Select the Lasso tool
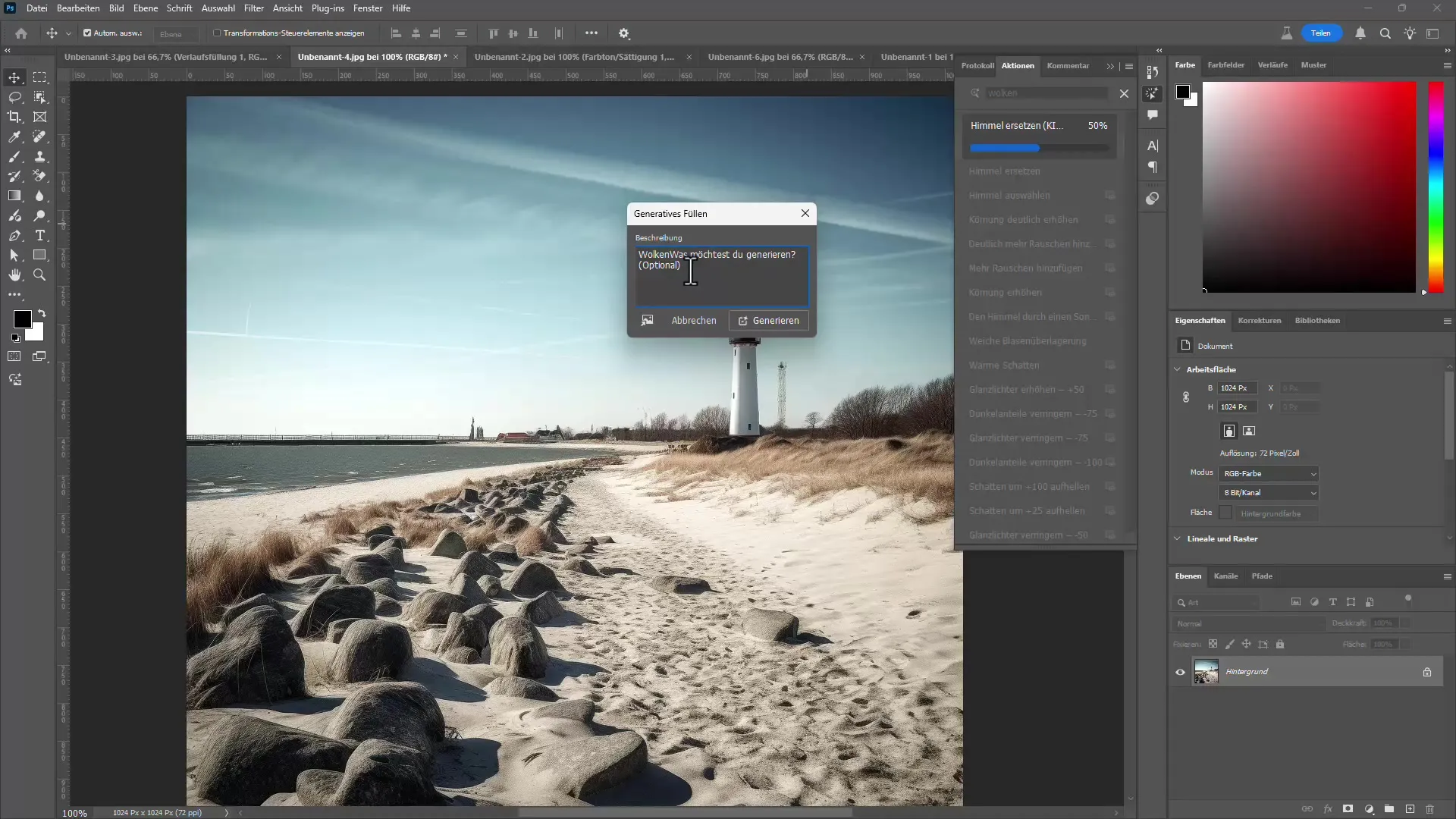Image resolution: width=1456 pixels, height=819 pixels. 14,97
